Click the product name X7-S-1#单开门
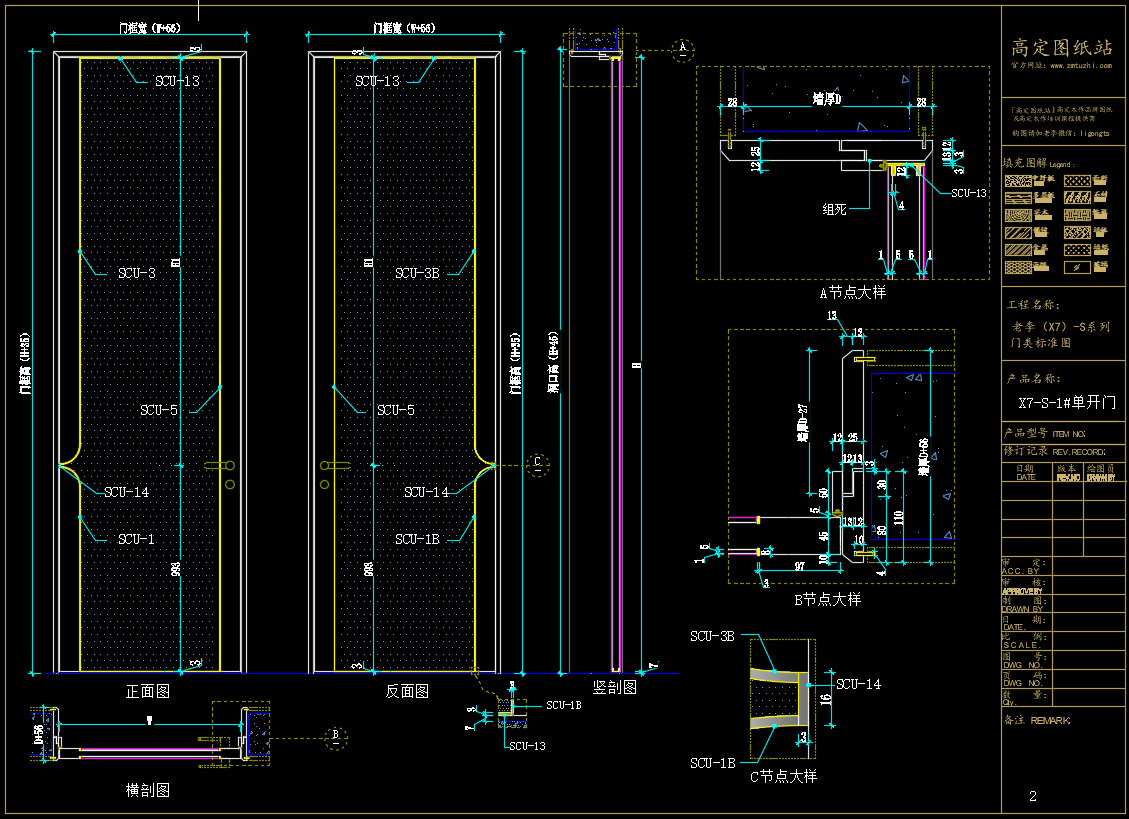 click(x=1064, y=404)
